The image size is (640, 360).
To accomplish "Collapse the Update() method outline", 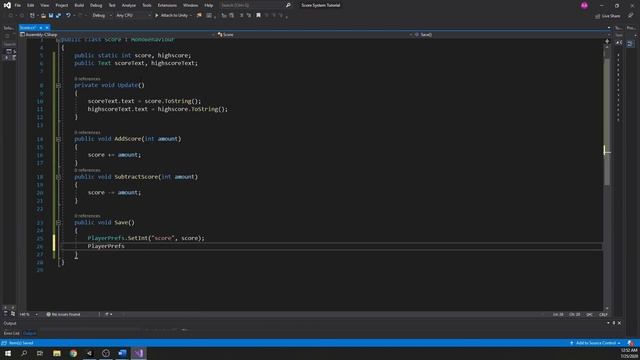I will coord(58,85).
